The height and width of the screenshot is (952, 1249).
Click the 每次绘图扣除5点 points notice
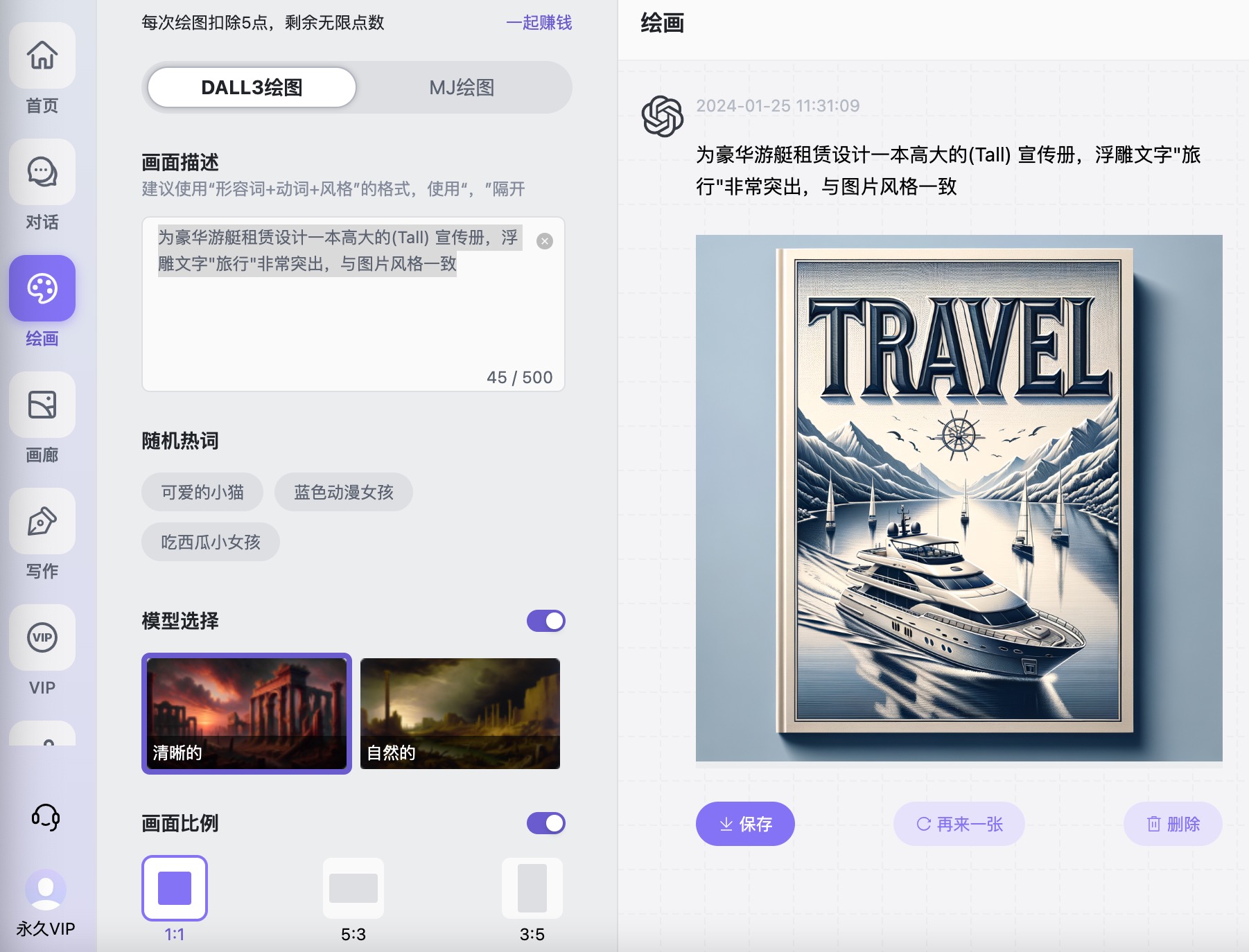[263, 23]
